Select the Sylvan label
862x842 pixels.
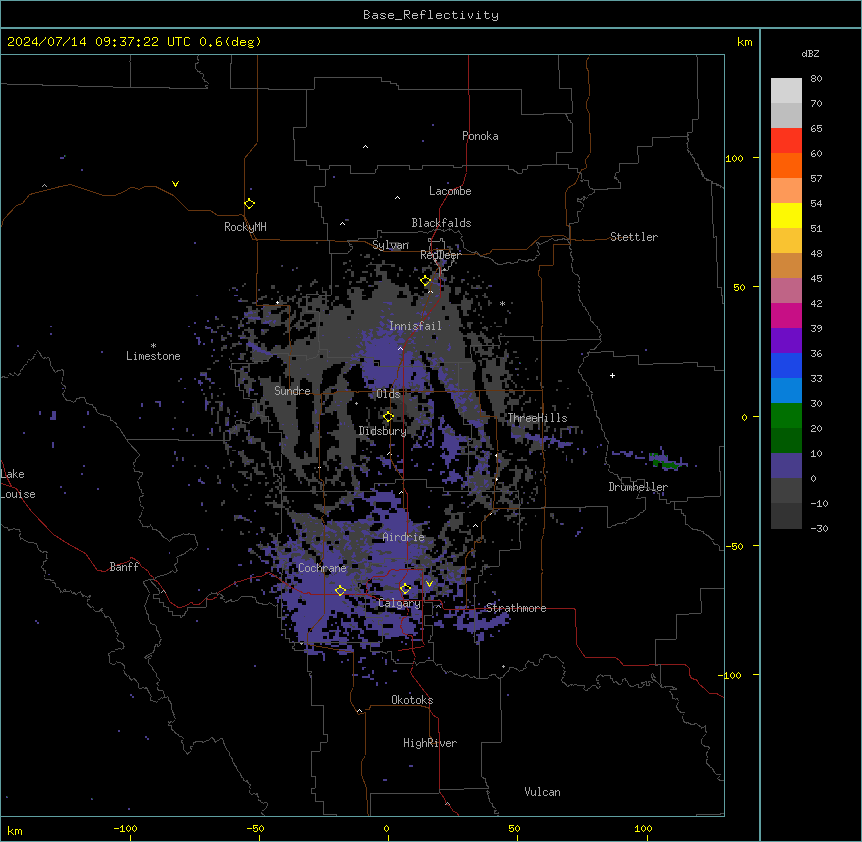(390, 245)
